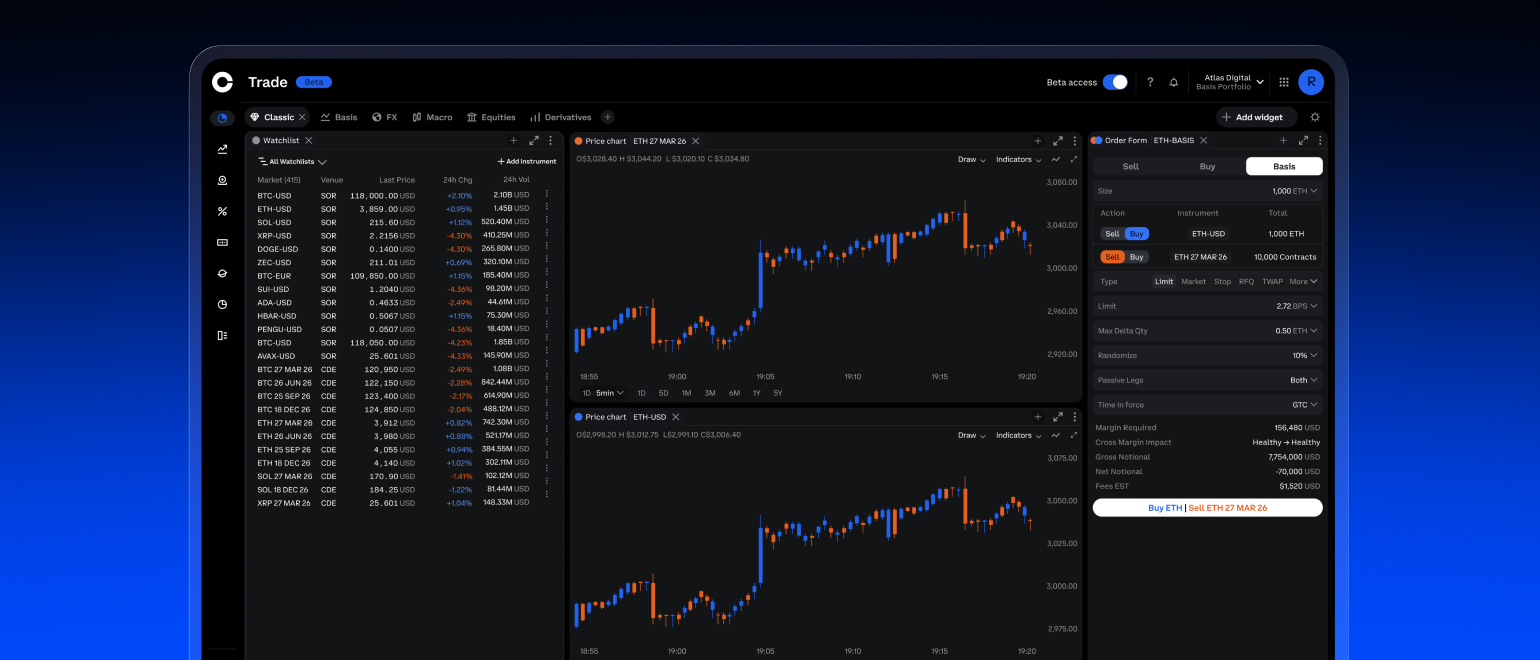
Task: Toggle the Beta access switch
Action: [x=1117, y=82]
